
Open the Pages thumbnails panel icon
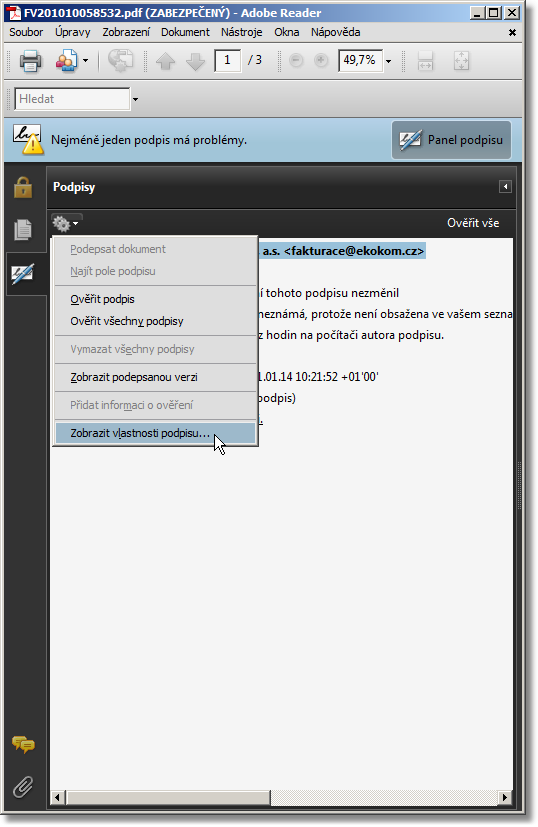(23, 229)
